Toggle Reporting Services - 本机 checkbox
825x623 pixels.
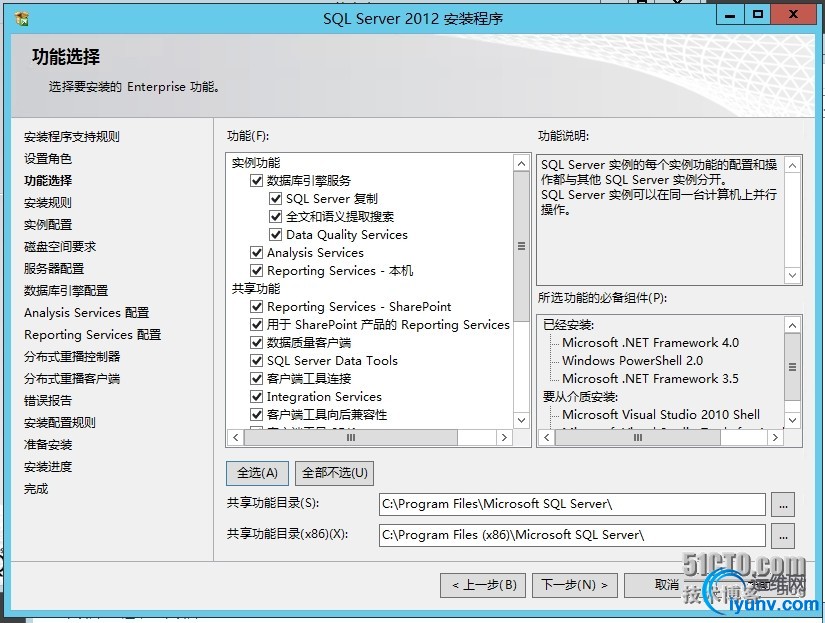(x=256, y=270)
